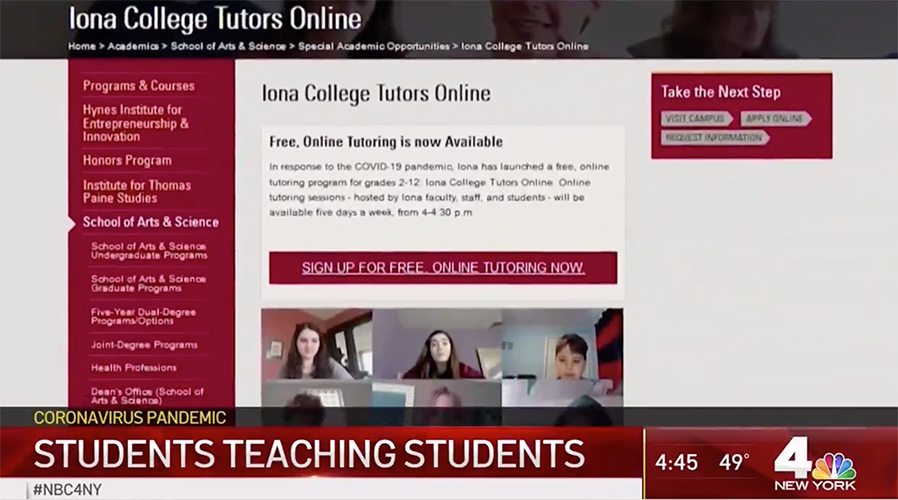The height and width of the screenshot is (500, 898).
Task: Go to School of Arts & Science breadcrumb
Action: point(226,46)
